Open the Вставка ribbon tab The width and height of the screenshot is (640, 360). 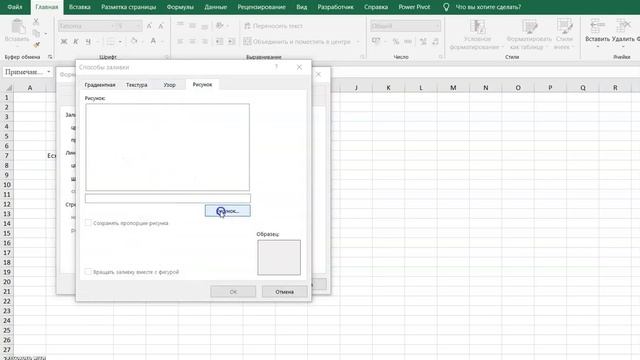pyautogui.click(x=80, y=7)
